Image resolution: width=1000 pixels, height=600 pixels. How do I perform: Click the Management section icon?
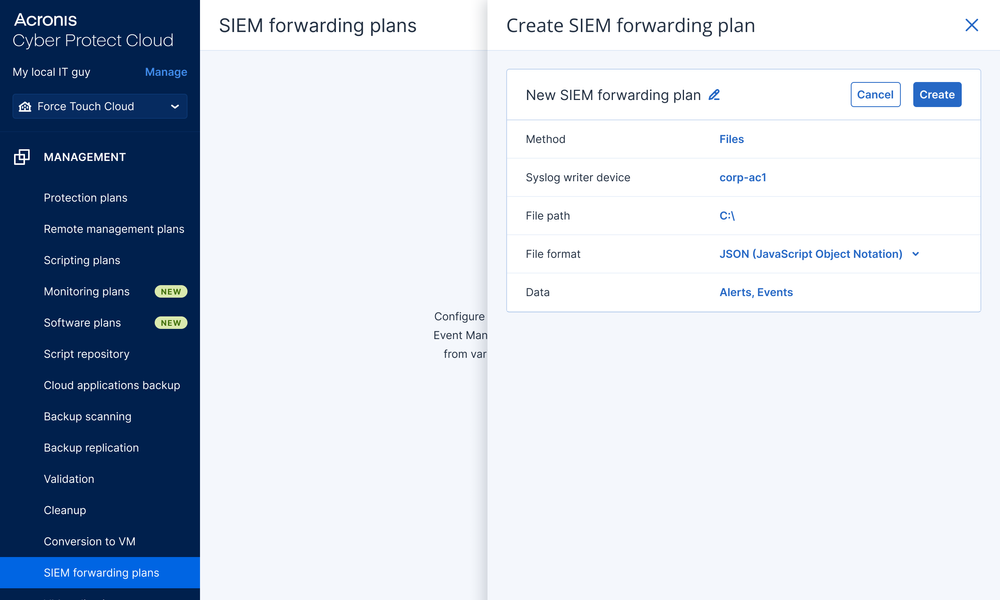21,157
